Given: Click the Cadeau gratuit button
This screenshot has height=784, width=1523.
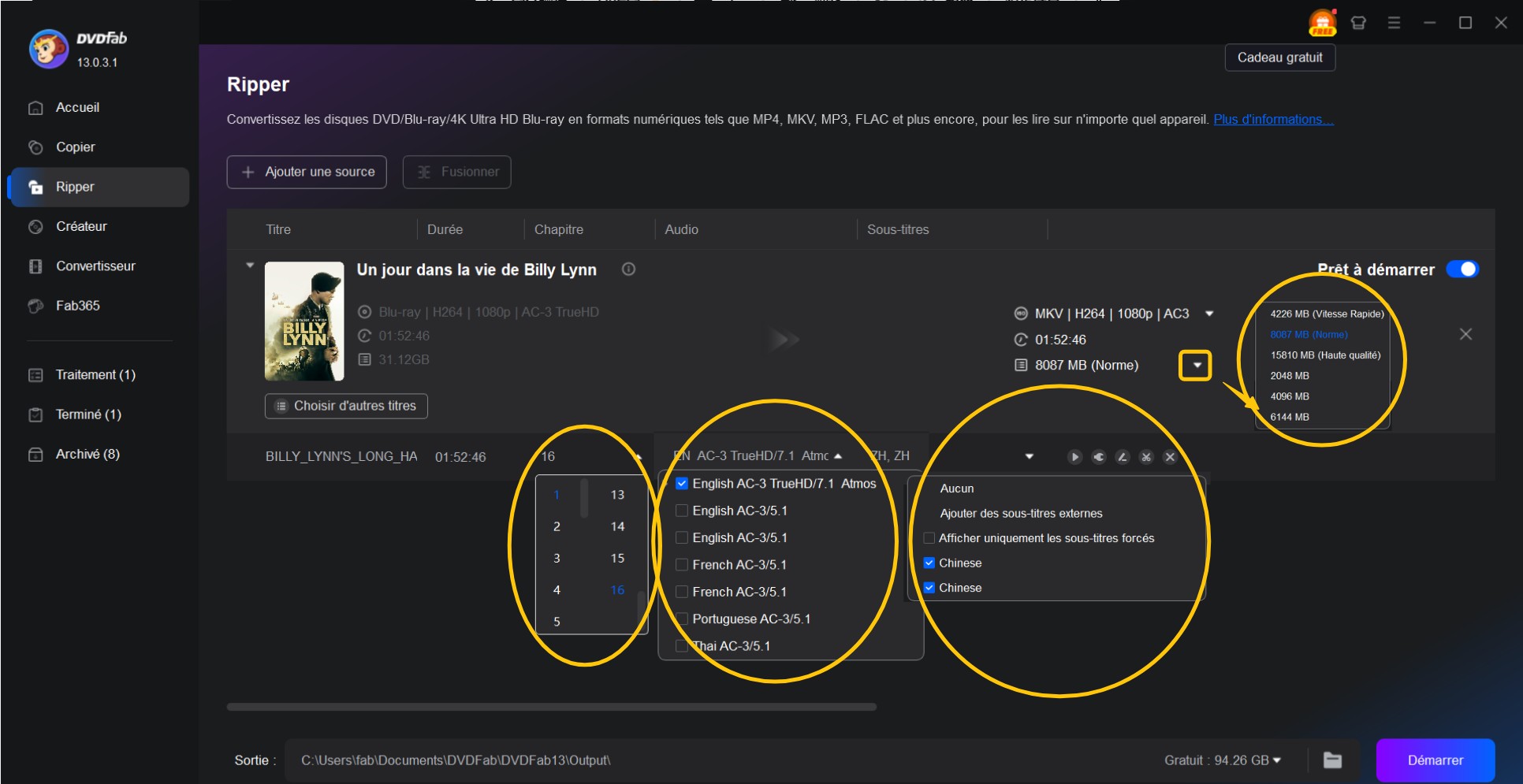Looking at the screenshot, I should (1279, 58).
